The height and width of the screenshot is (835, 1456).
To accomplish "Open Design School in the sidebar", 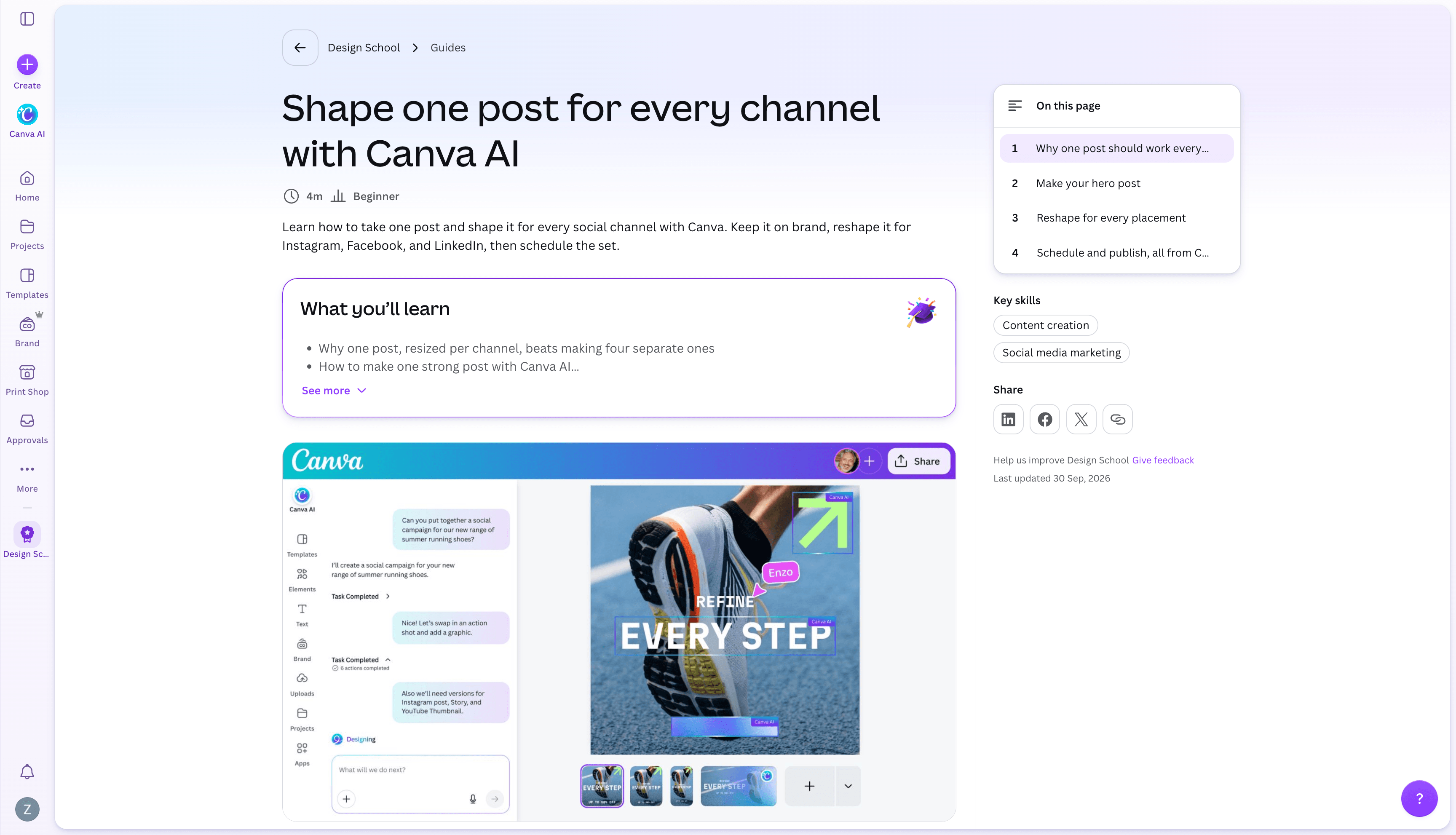I will point(27,540).
